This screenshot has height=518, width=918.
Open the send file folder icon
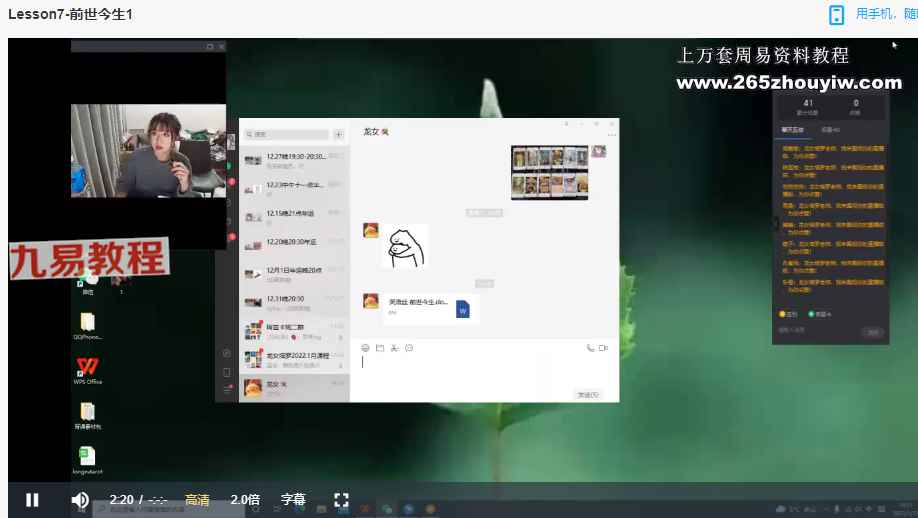pos(380,348)
